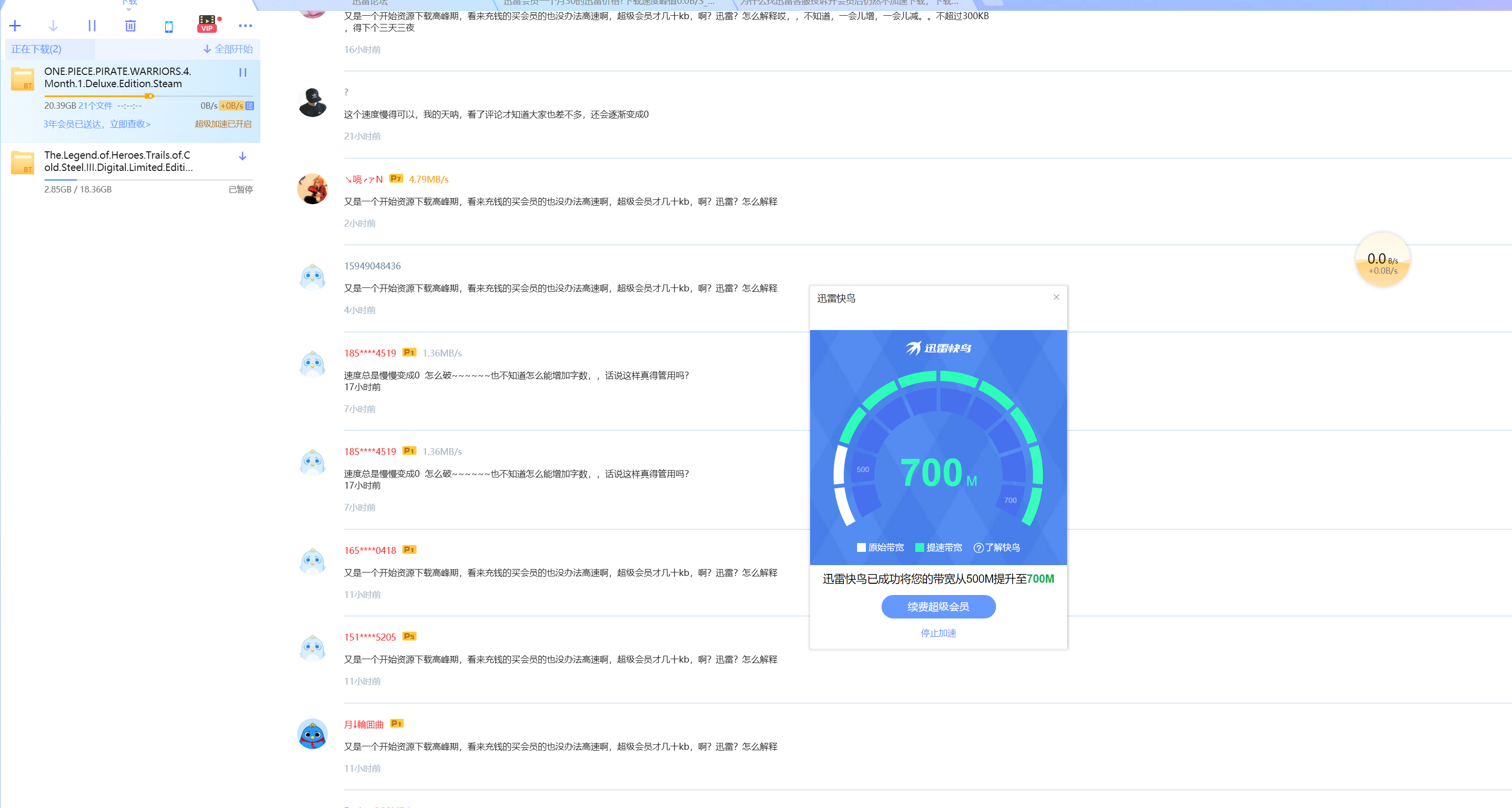The width and height of the screenshot is (1512, 808).
Task: Pause the ONE.PIECE.PIRATE.WARRIORS download
Action: click(242, 73)
